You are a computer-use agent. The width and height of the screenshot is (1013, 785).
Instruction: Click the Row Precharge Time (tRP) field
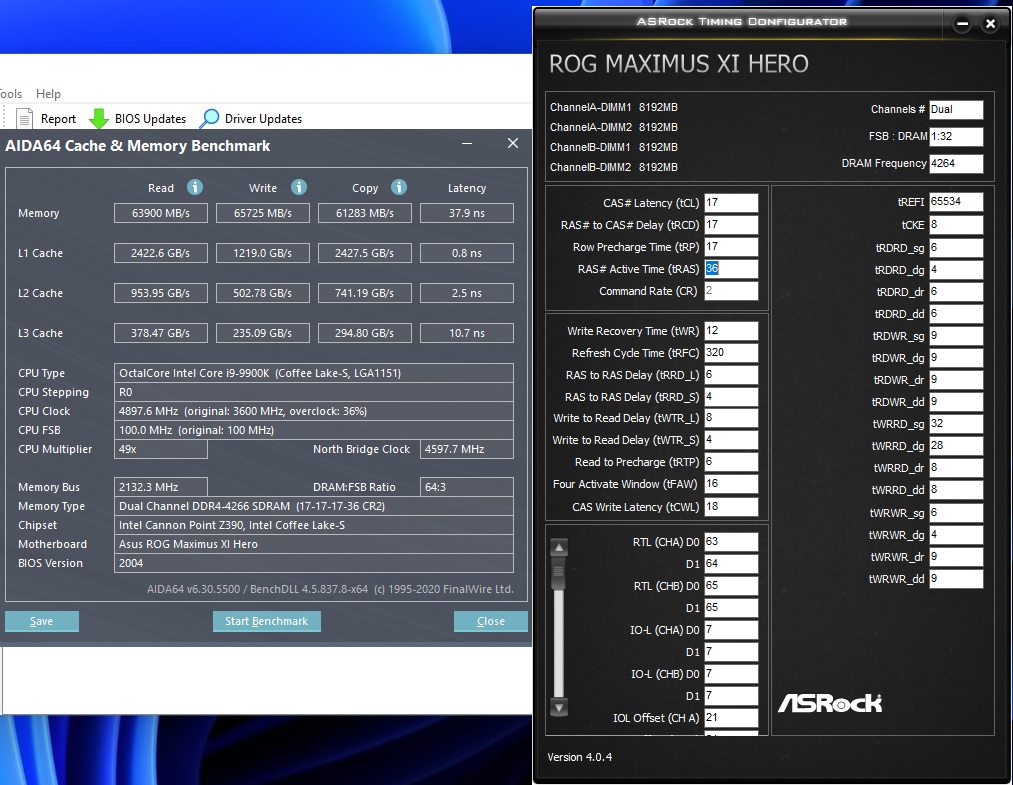pos(731,247)
